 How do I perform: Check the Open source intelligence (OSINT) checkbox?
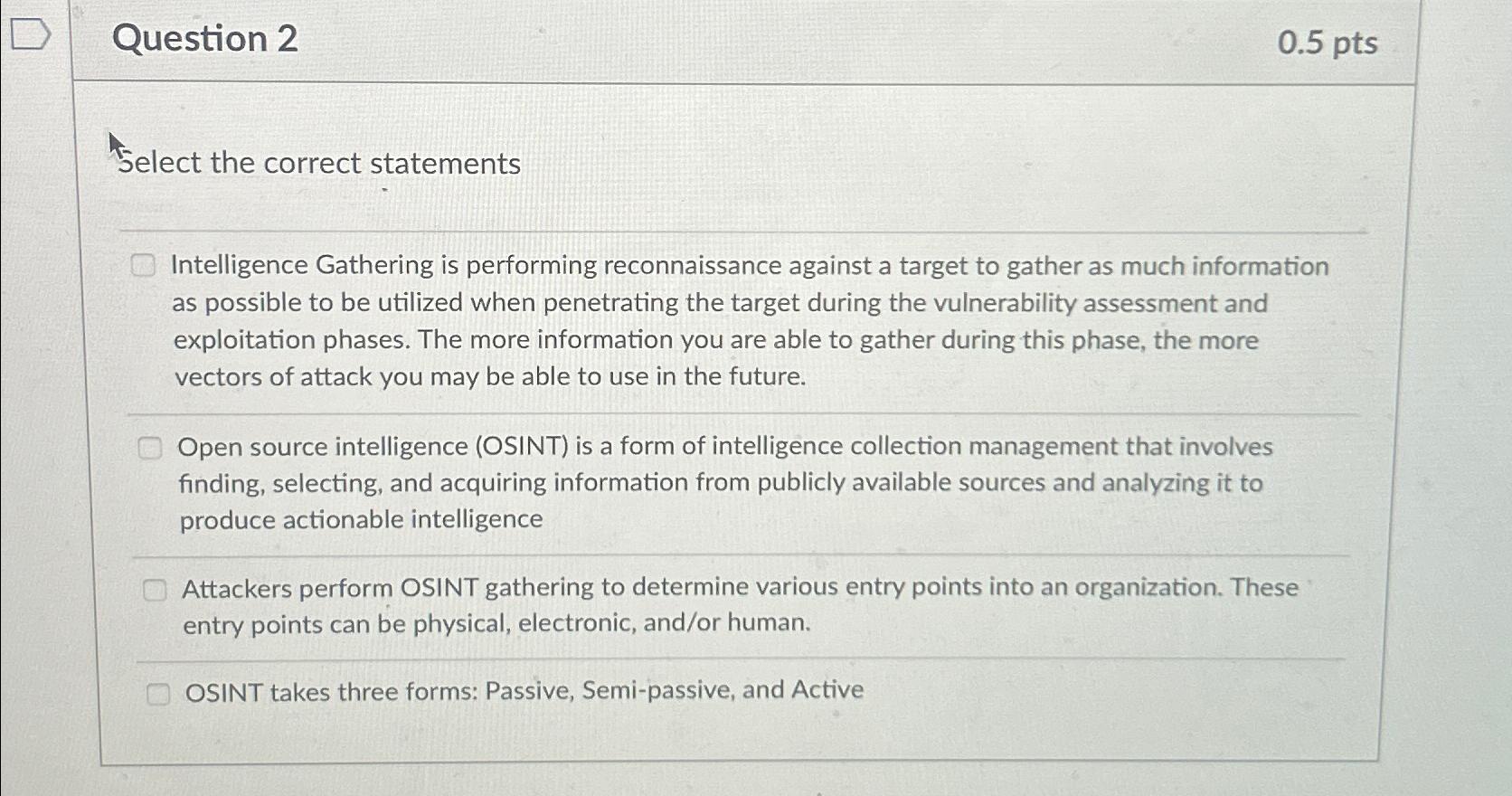click(151, 447)
